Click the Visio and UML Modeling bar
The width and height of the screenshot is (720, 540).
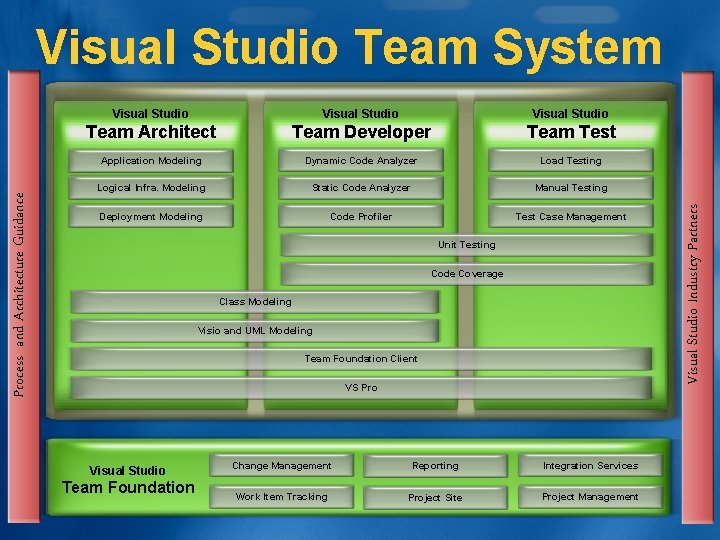(x=255, y=331)
